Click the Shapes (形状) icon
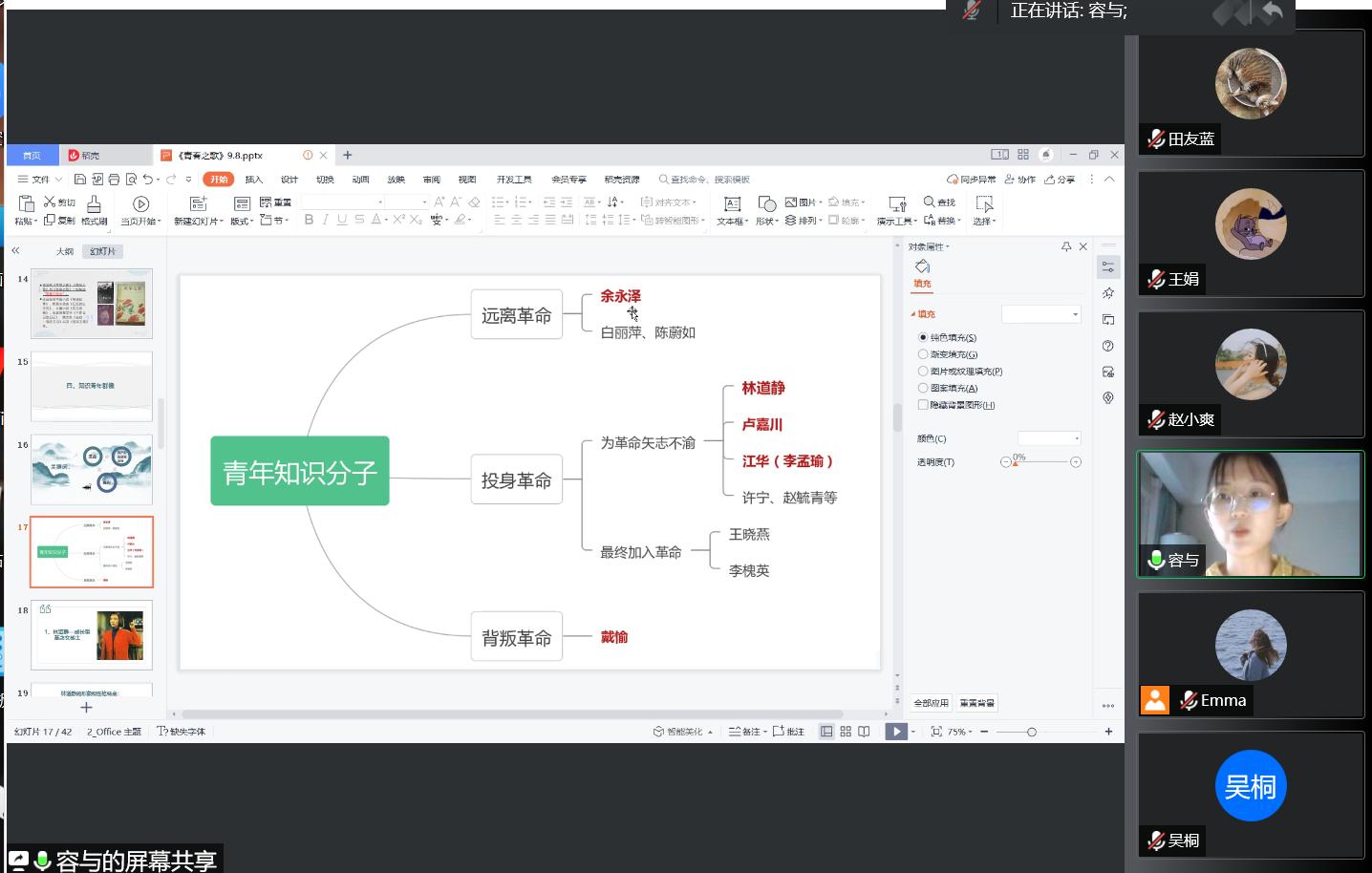The image size is (1372, 873). [766, 204]
